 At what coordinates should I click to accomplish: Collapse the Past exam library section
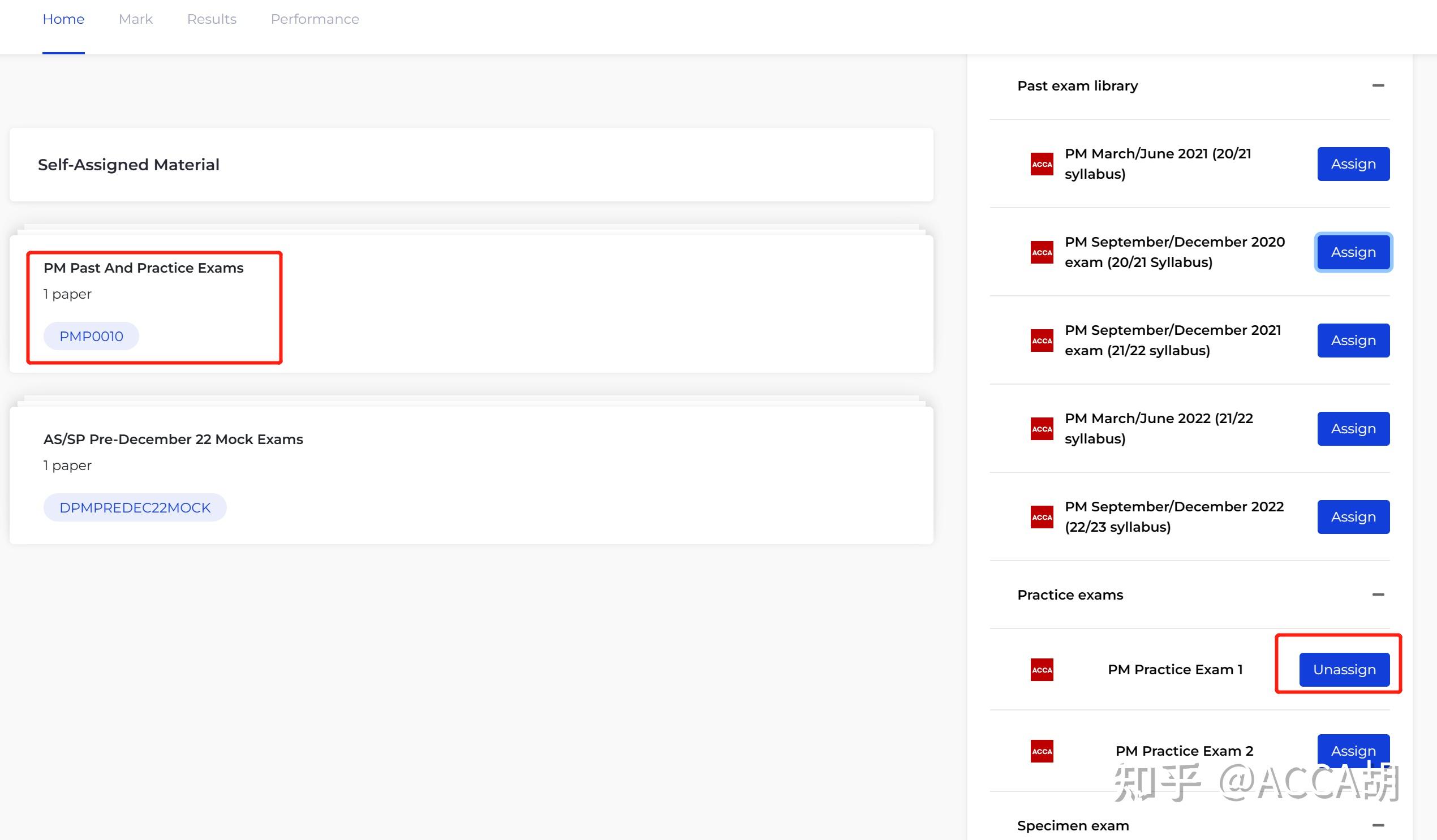(x=1378, y=85)
